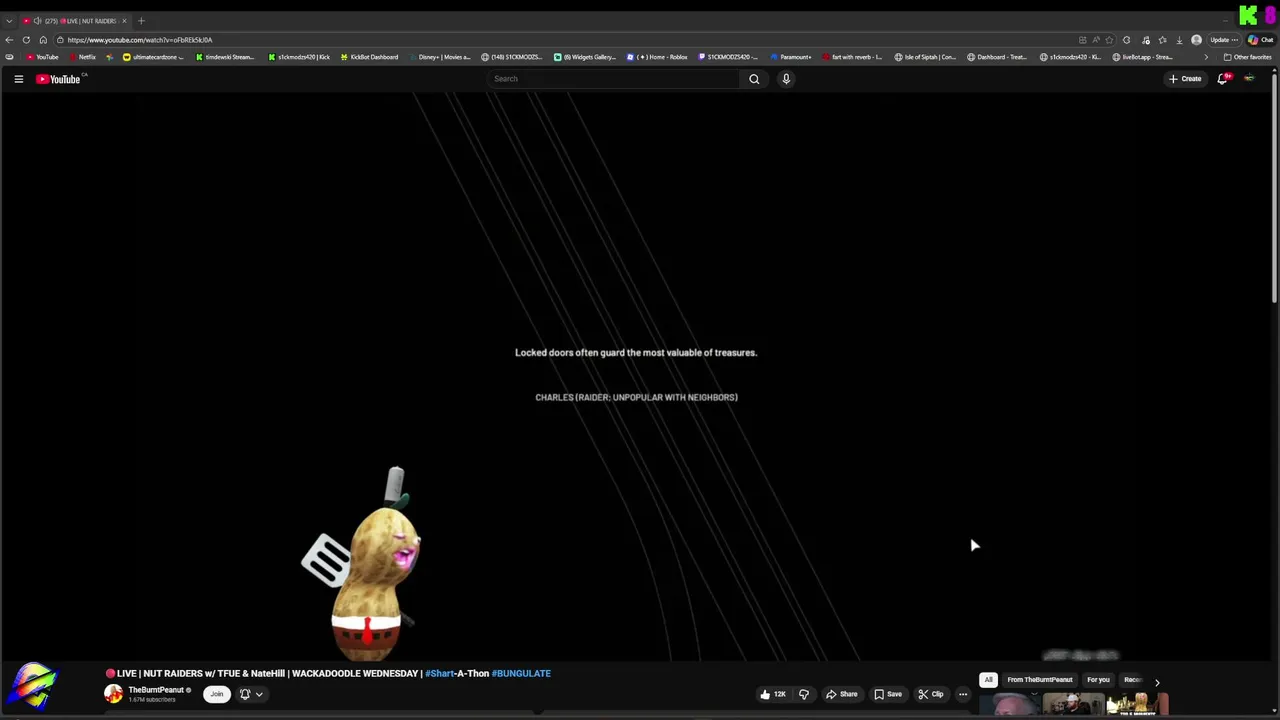
Task: Click the Clip scissors button
Action: pyautogui.click(x=931, y=694)
